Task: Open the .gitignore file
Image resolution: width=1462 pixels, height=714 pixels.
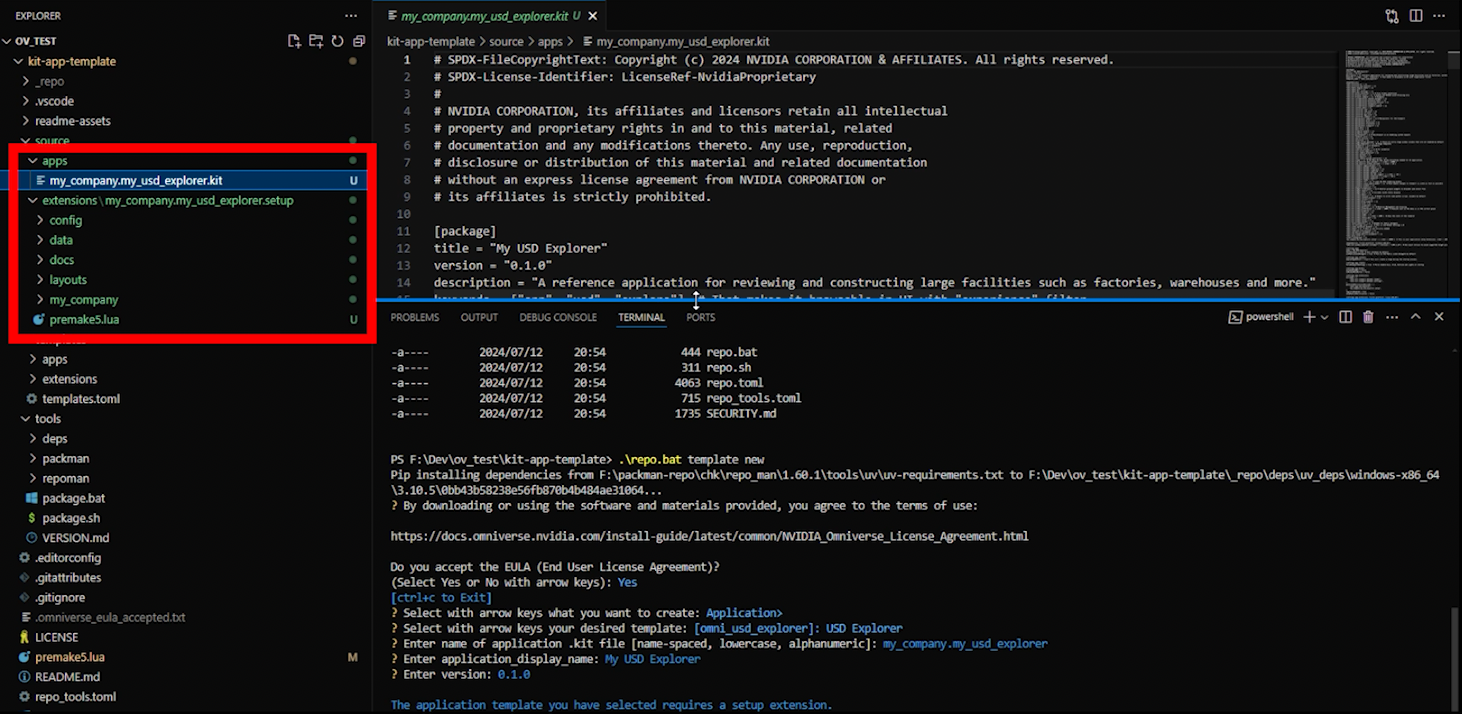Action: pyautogui.click(x=60, y=597)
